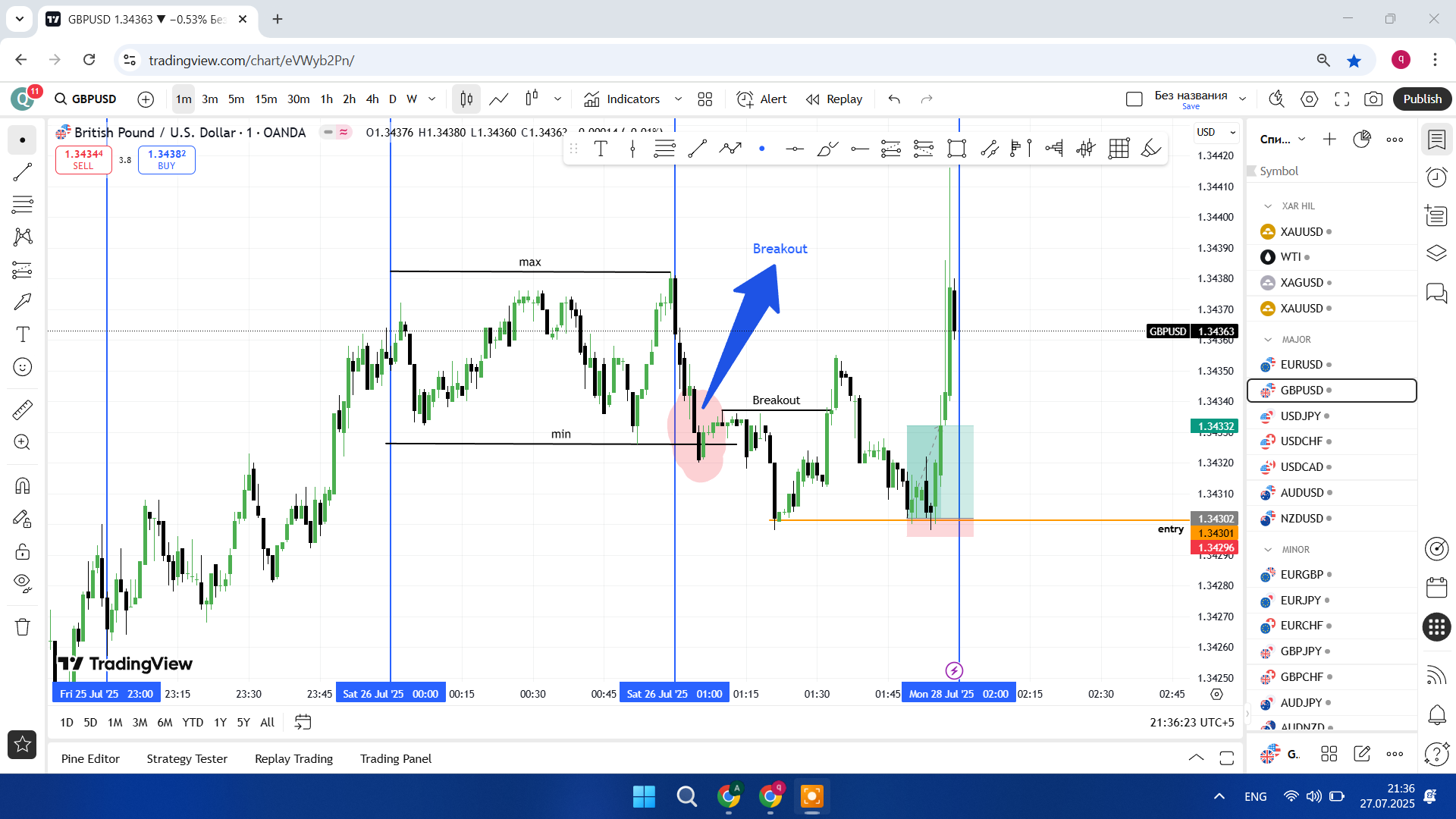Click the magnet mode icon
Image resolution: width=1456 pixels, height=819 pixels.
(x=23, y=485)
